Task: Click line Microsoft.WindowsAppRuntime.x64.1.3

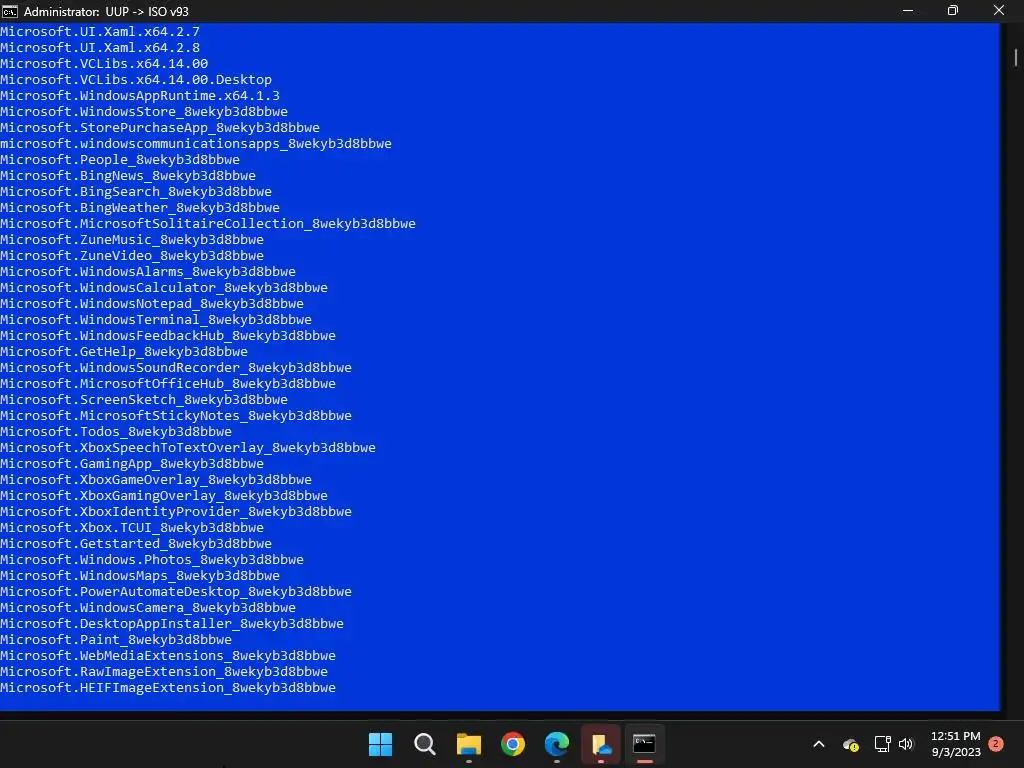Action: [140, 95]
